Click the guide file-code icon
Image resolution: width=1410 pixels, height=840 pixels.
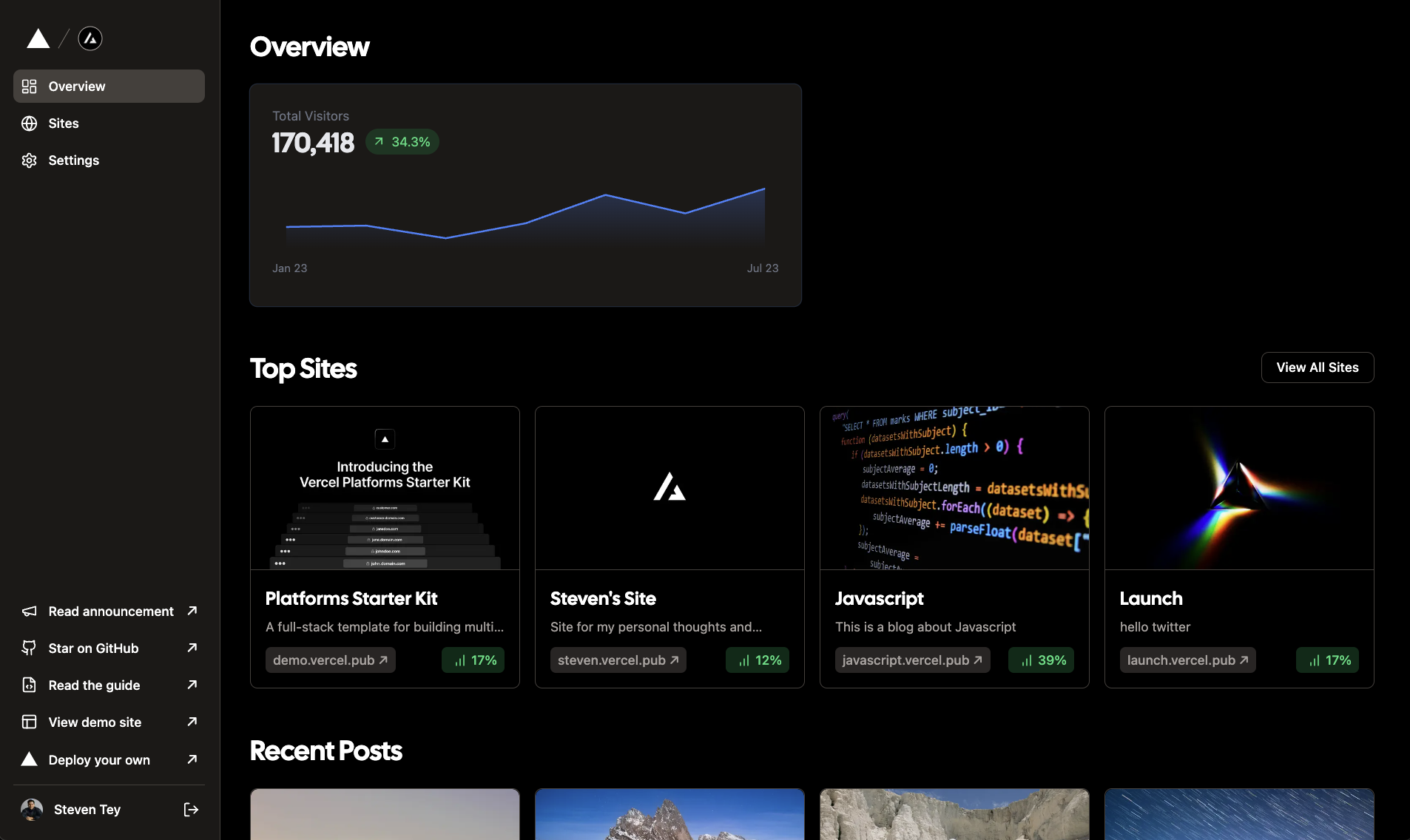click(x=29, y=685)
